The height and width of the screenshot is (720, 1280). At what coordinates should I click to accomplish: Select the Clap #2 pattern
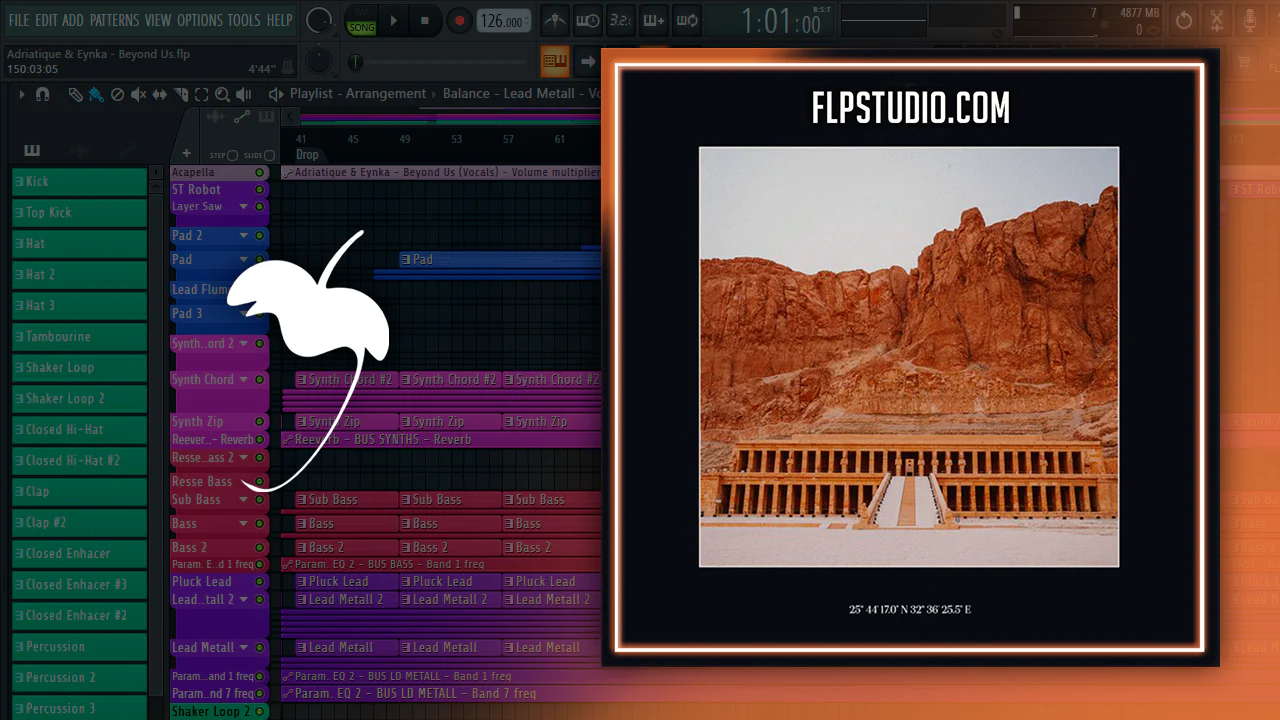(x=80, y=523)
